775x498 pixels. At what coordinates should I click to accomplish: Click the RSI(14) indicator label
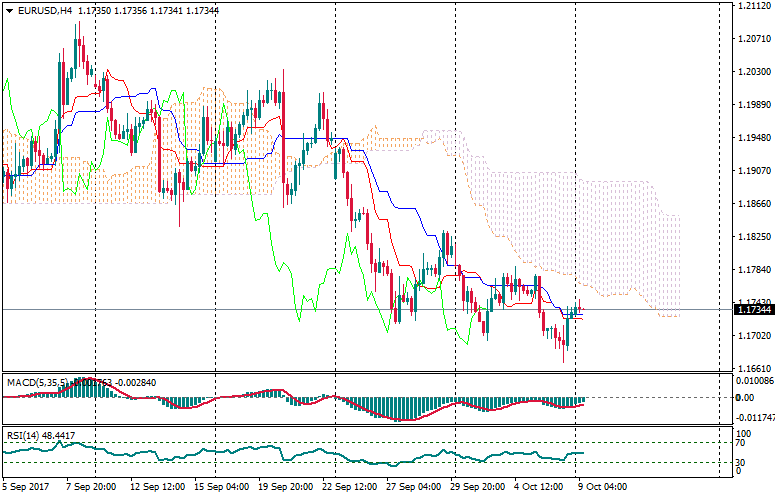[x=20, y=408]
